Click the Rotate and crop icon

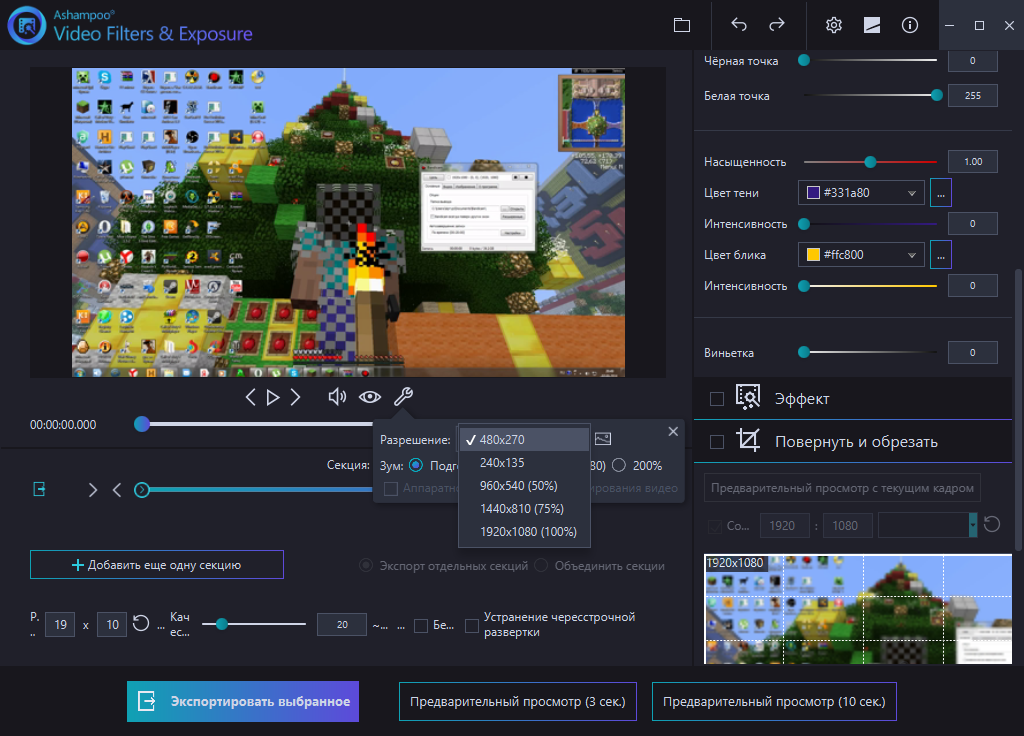748,440
